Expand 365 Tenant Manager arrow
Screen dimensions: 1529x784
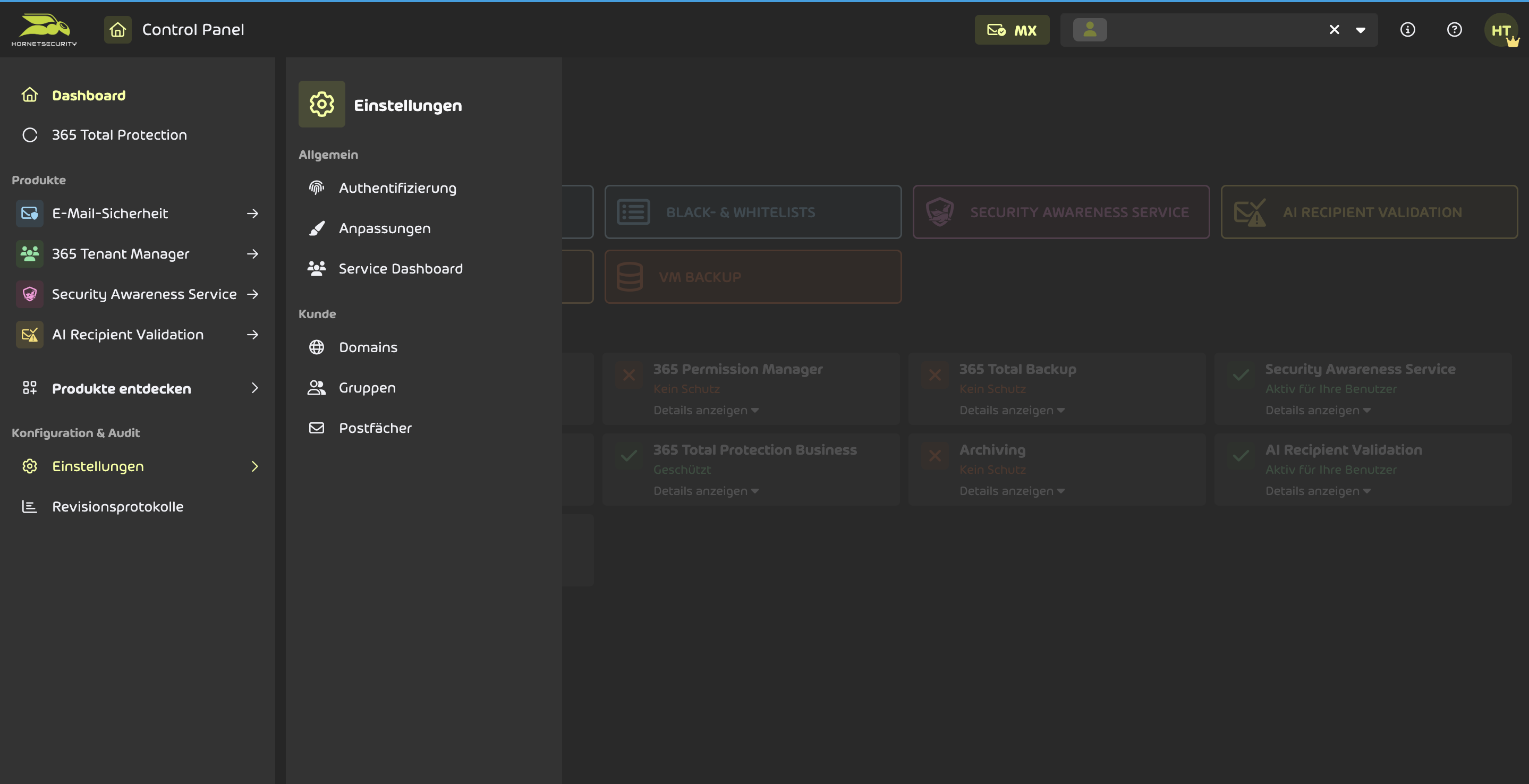click(x=253, y=253)
